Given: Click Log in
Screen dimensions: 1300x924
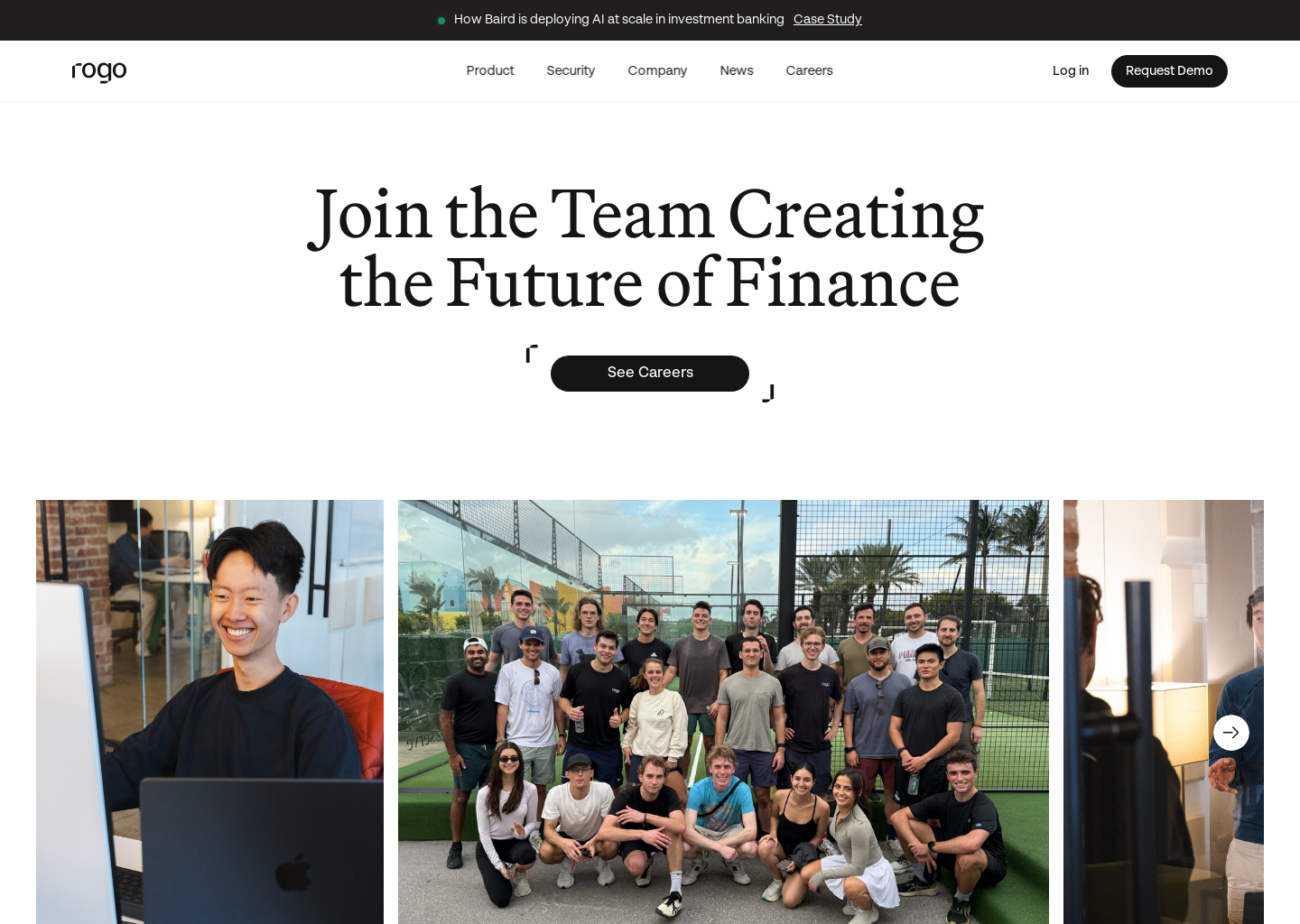Looking at the screenshot, I should tap(1071, 70).
